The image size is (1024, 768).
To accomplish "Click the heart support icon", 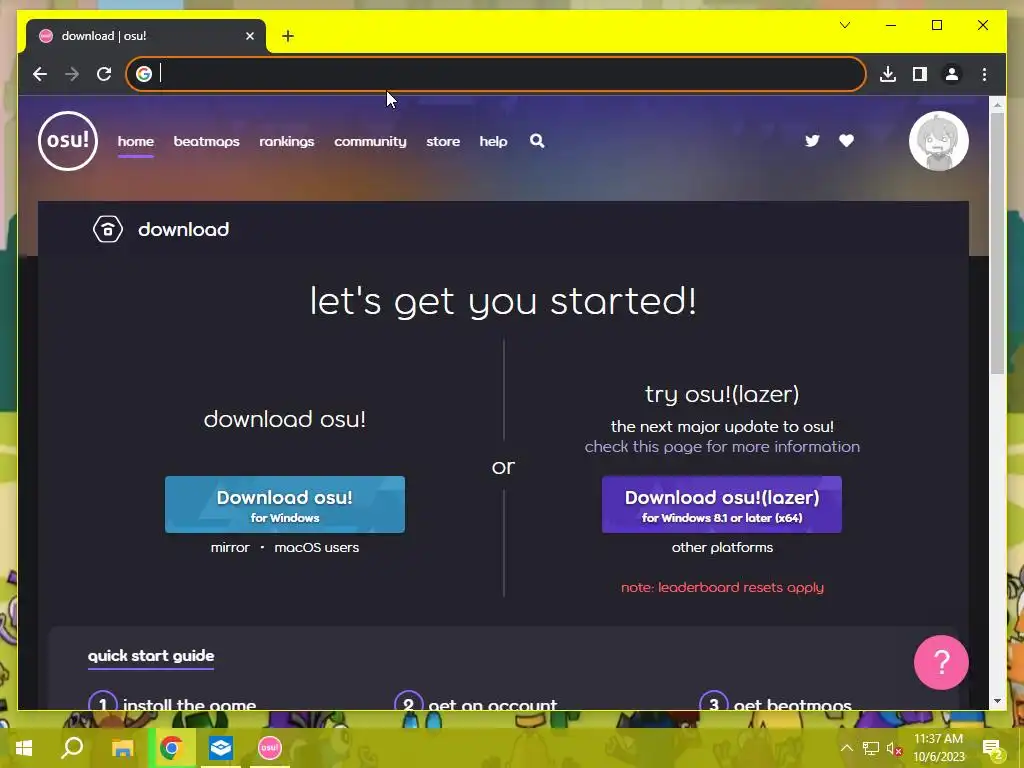I will tap(846, 140).
